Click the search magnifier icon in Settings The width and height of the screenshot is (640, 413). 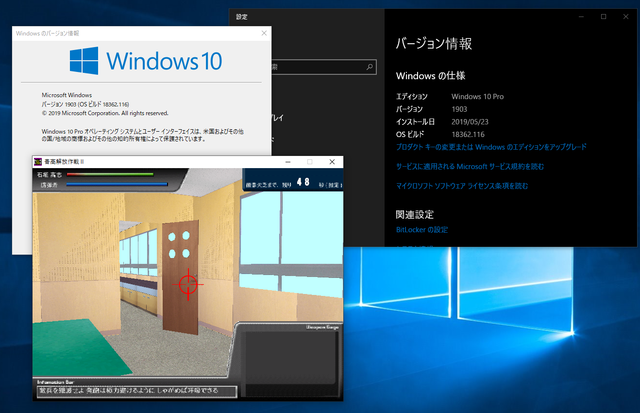coord(369,67)
